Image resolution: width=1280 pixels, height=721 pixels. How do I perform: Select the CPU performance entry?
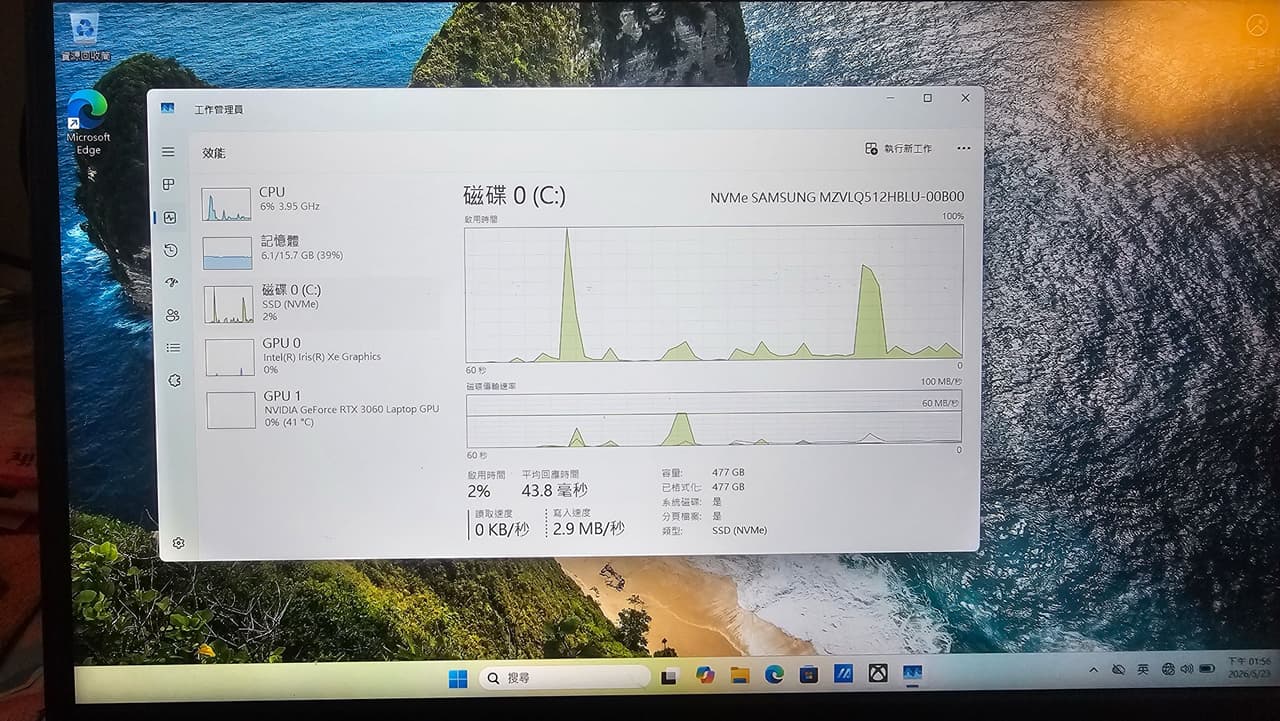click(x=318, y=203)
